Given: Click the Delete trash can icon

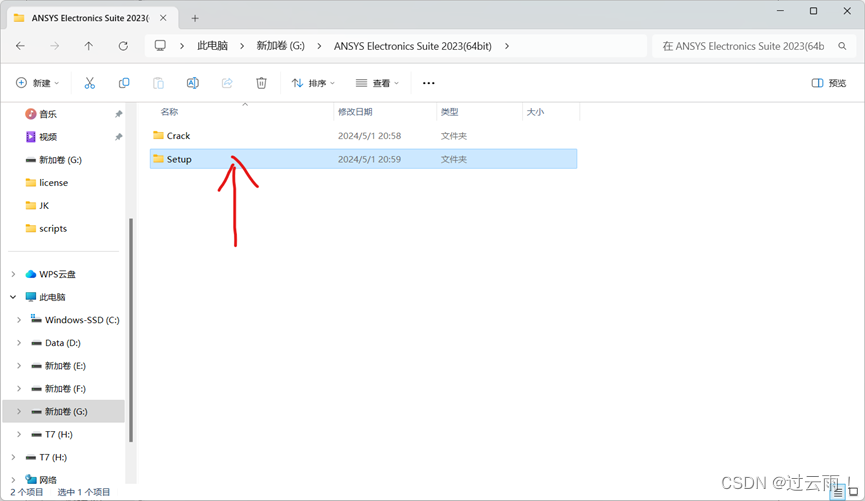Looking at the screenshot, I should tap(261, 83).
